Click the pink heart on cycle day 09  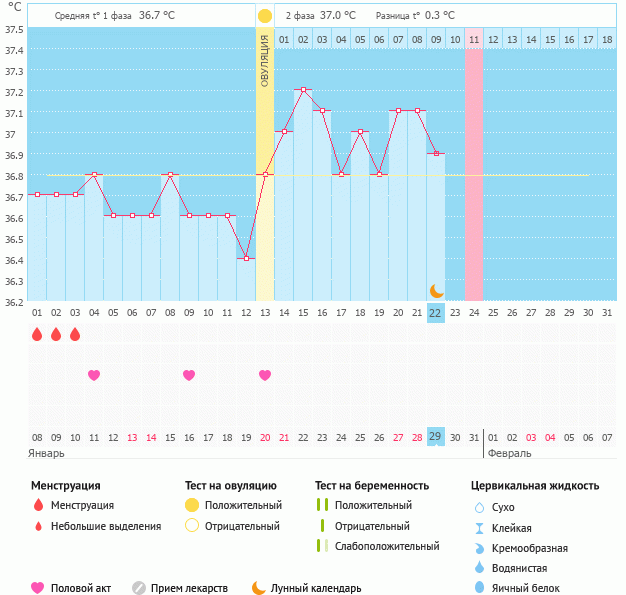coord(189,375)
